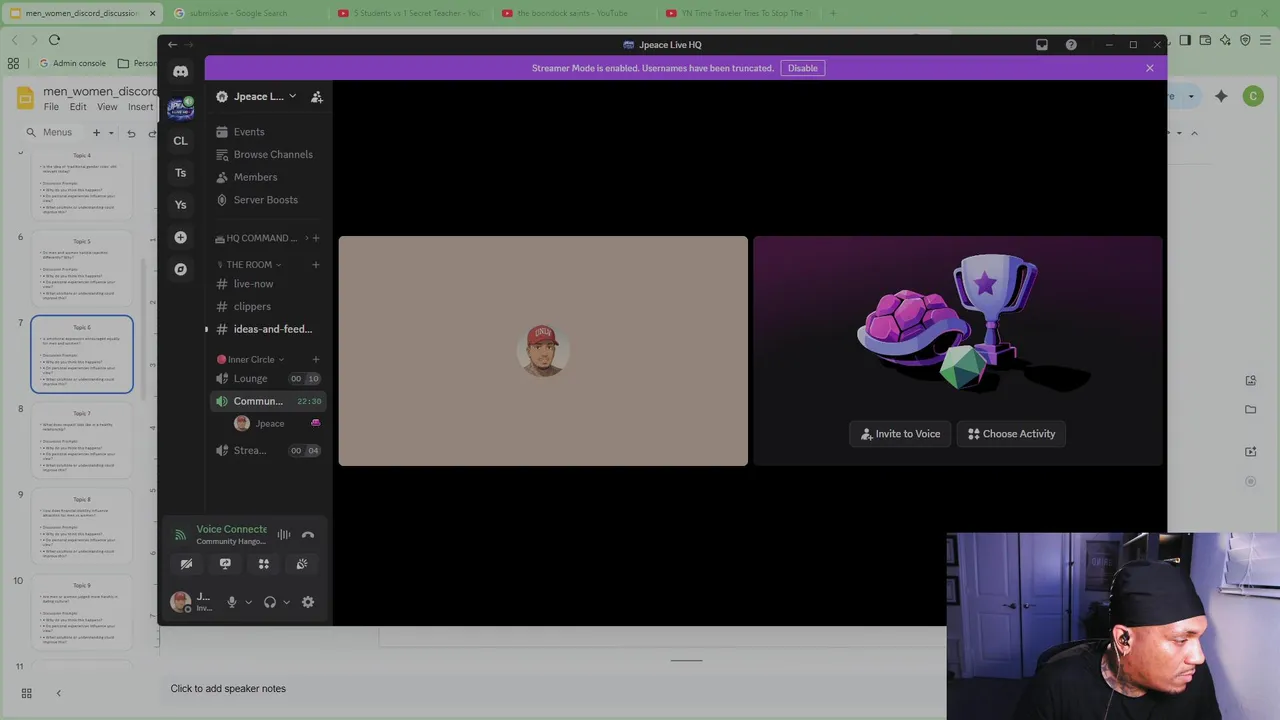1280x720 pixels.
Task: Dismiss the Streamer Mode banner
Action: [1149, 68]
